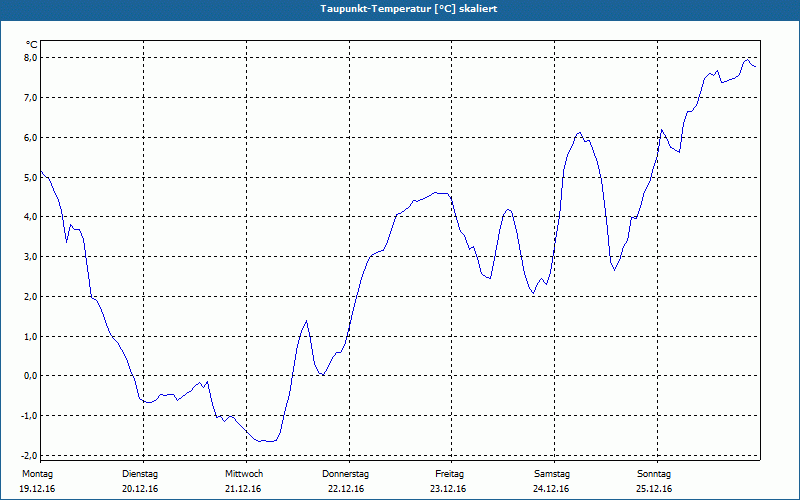
Task: Select the 5,0 y-axis label
Action: point(31,177)
